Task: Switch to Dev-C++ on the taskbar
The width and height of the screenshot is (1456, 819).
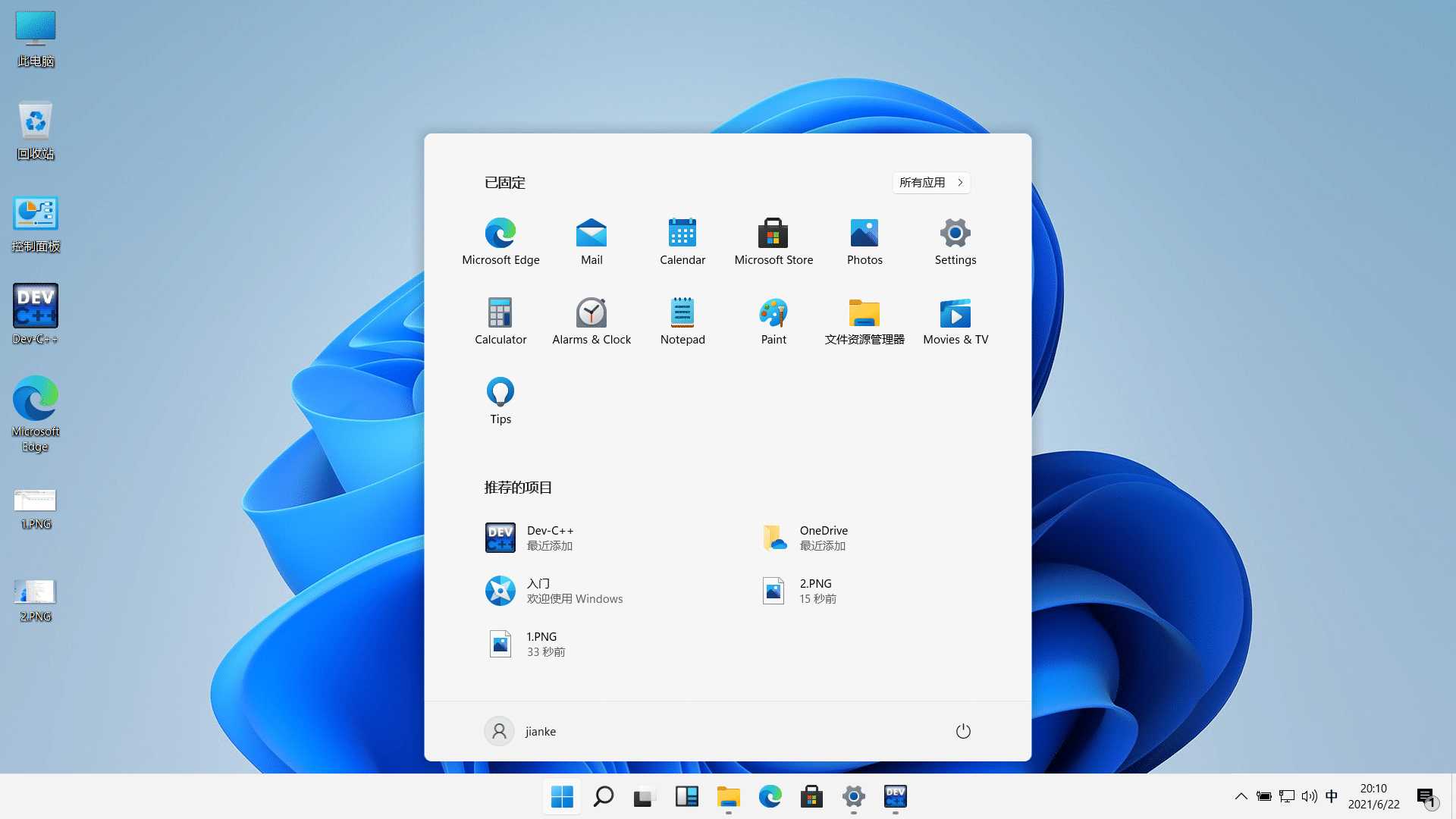Action: [895, 796]
